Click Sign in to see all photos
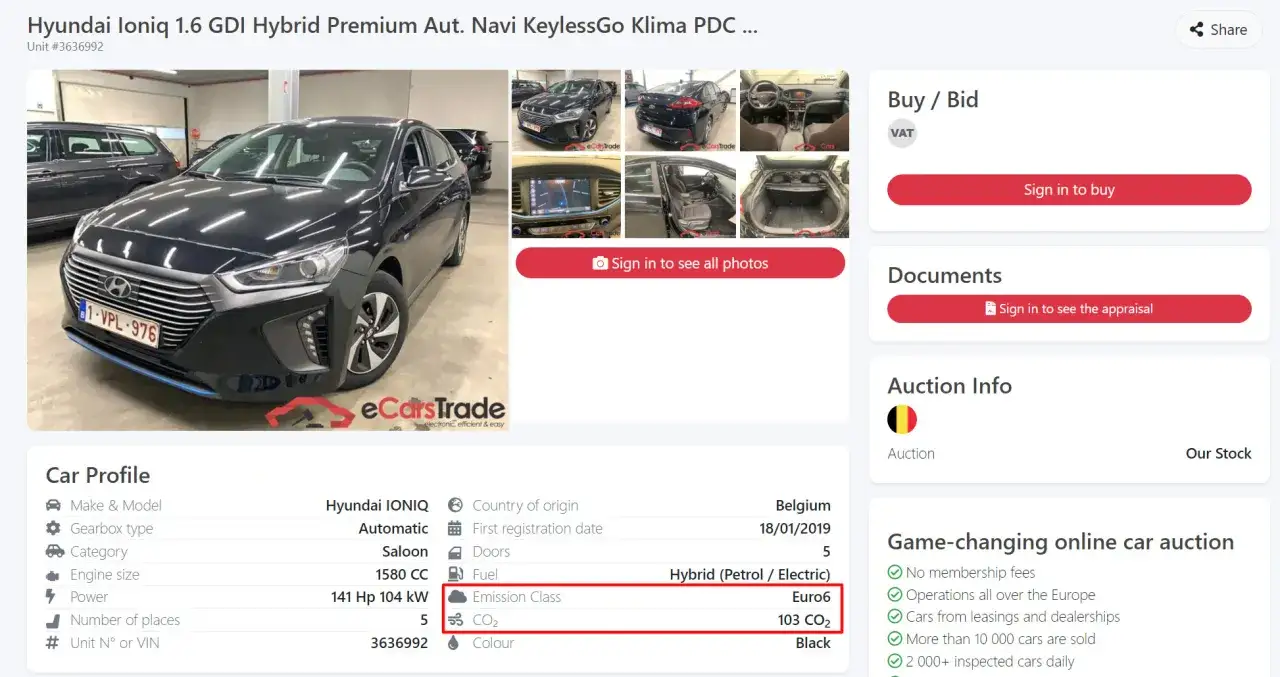The height and width of the screenshot is (677, 1280). (x=680, y=263)
